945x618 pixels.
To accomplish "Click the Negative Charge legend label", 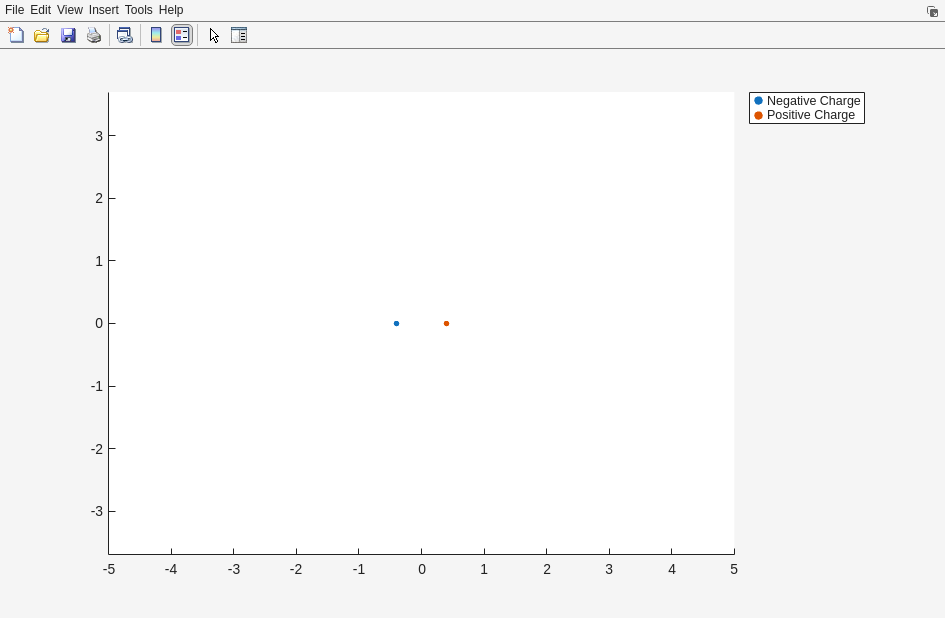I will point(813,101).
